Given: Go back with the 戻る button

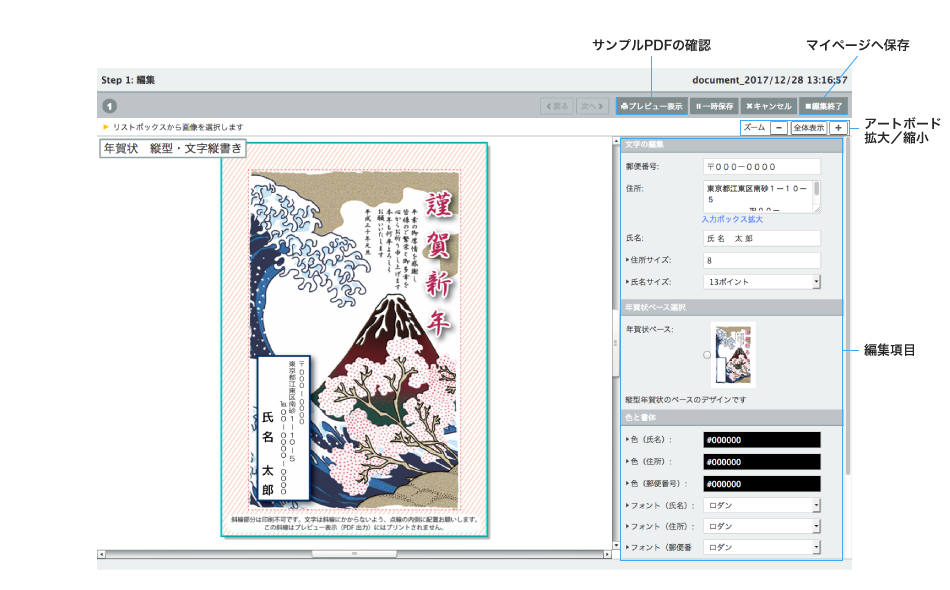Looking at the screenshot, I should tap(557, 106).
